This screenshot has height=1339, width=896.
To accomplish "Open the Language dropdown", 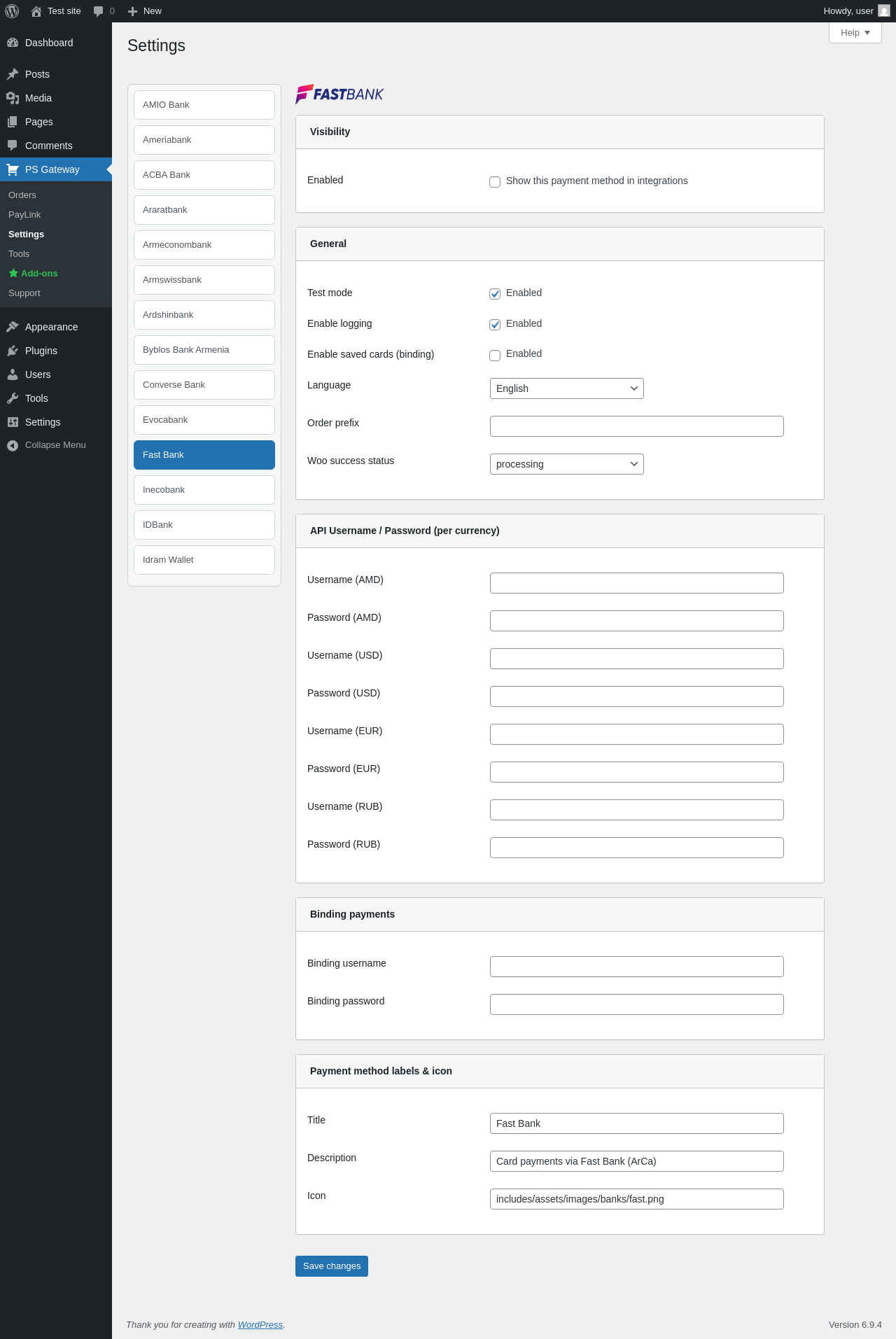I will coord(566,388).
